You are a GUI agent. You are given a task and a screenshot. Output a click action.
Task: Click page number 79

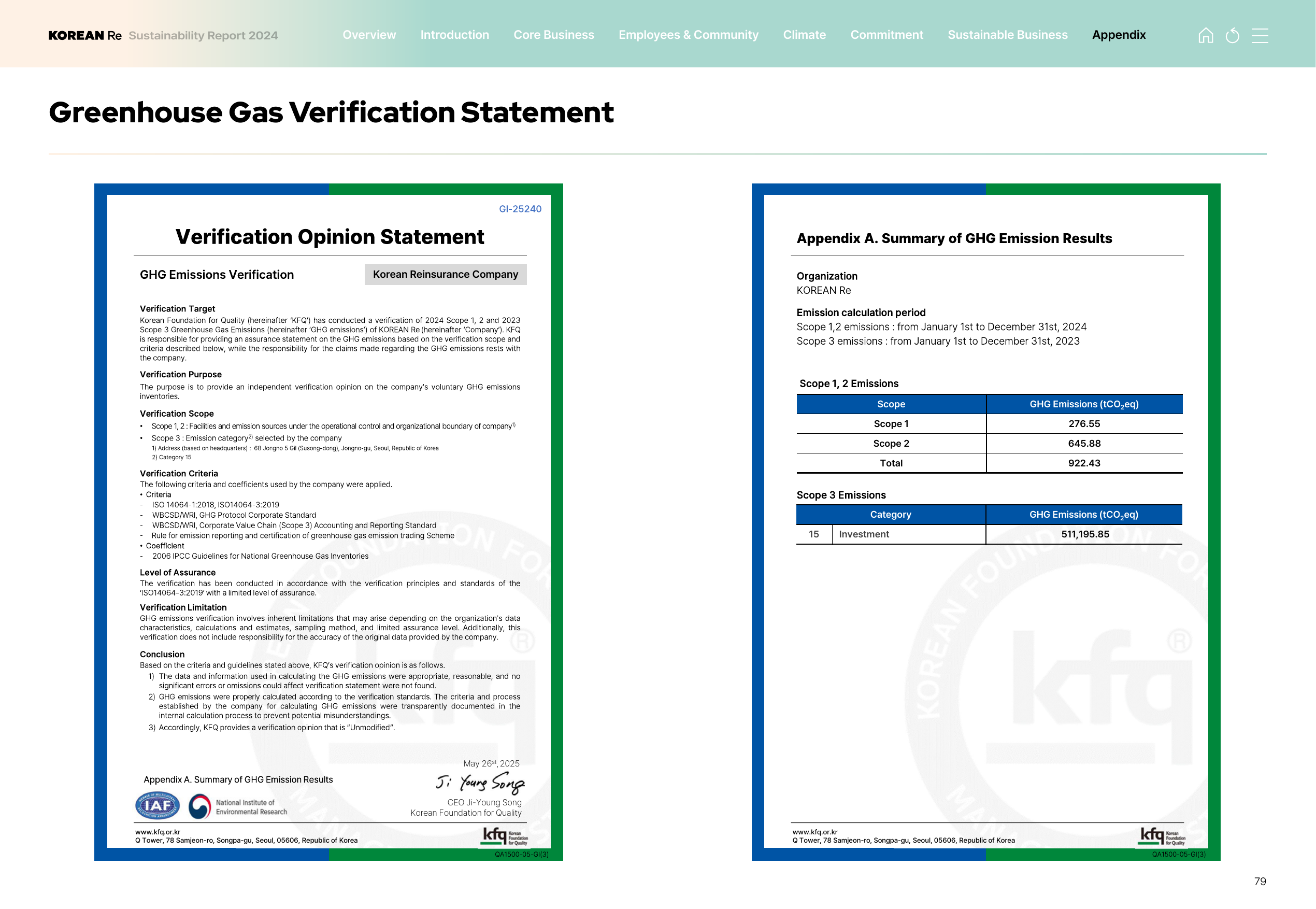click(x=1260, y=881)
